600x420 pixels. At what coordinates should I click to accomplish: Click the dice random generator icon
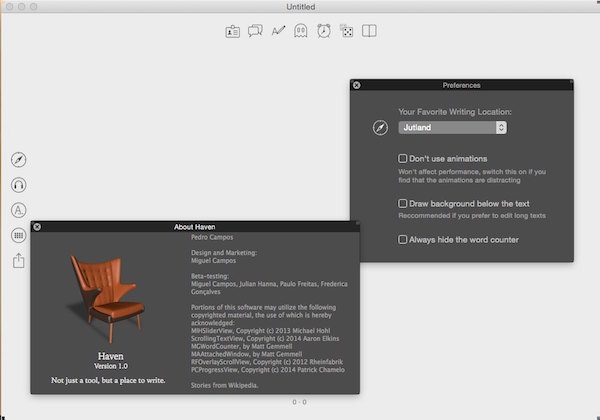point(346,31)
